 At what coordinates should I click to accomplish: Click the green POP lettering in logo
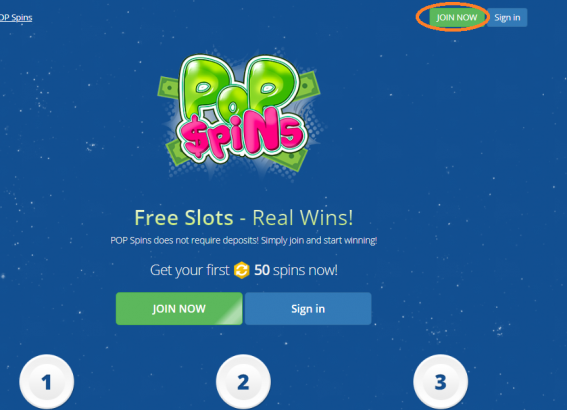[x=240, y=88]
